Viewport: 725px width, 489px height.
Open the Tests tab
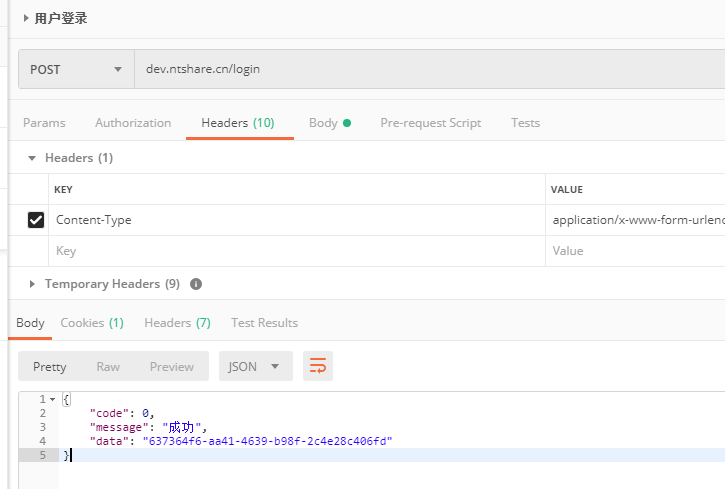526,123
